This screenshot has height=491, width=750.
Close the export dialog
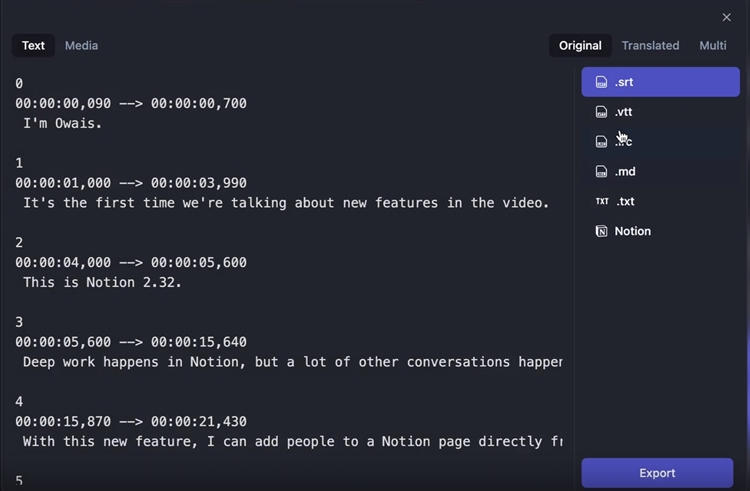pos(727,17)
